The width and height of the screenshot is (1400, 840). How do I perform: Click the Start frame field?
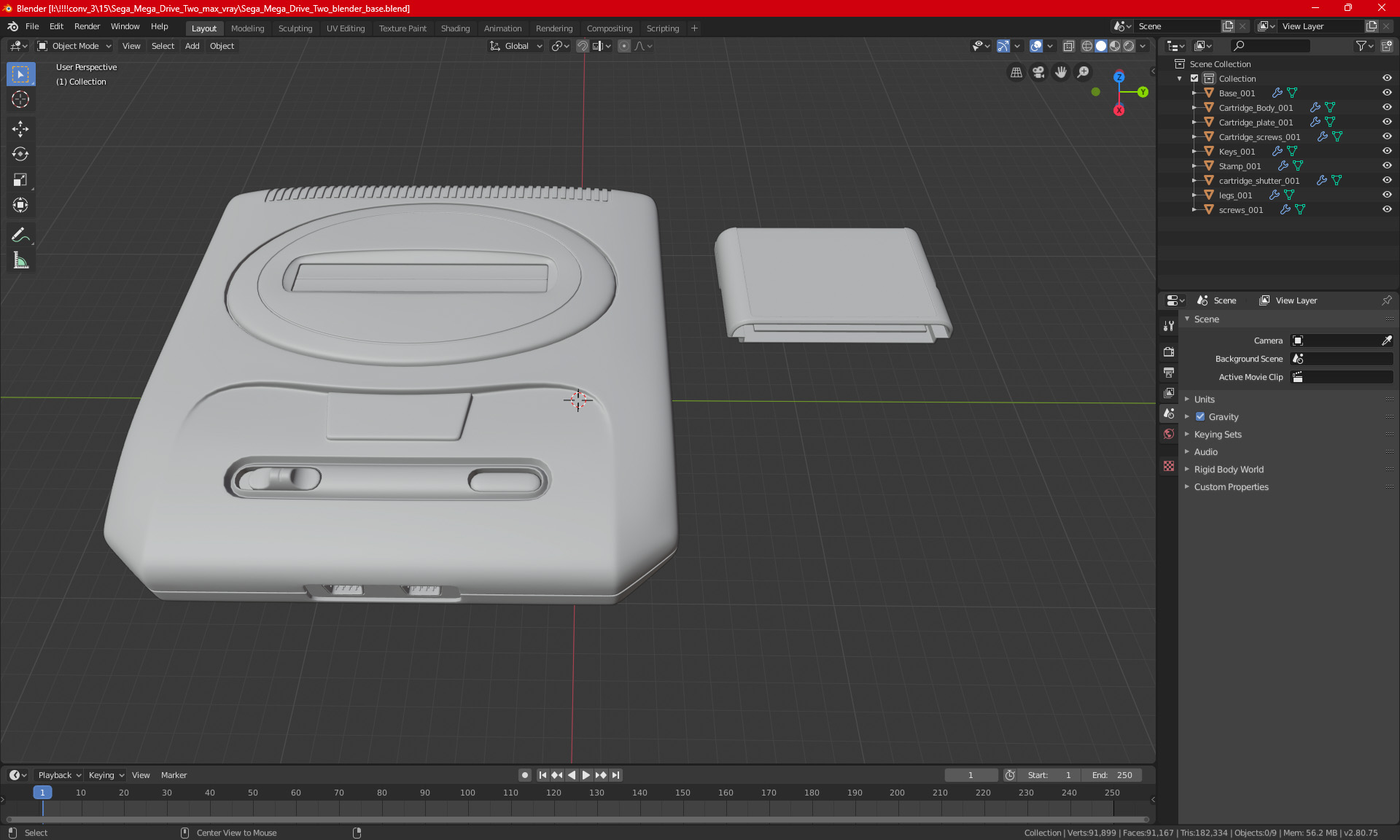click(1049, 775)
